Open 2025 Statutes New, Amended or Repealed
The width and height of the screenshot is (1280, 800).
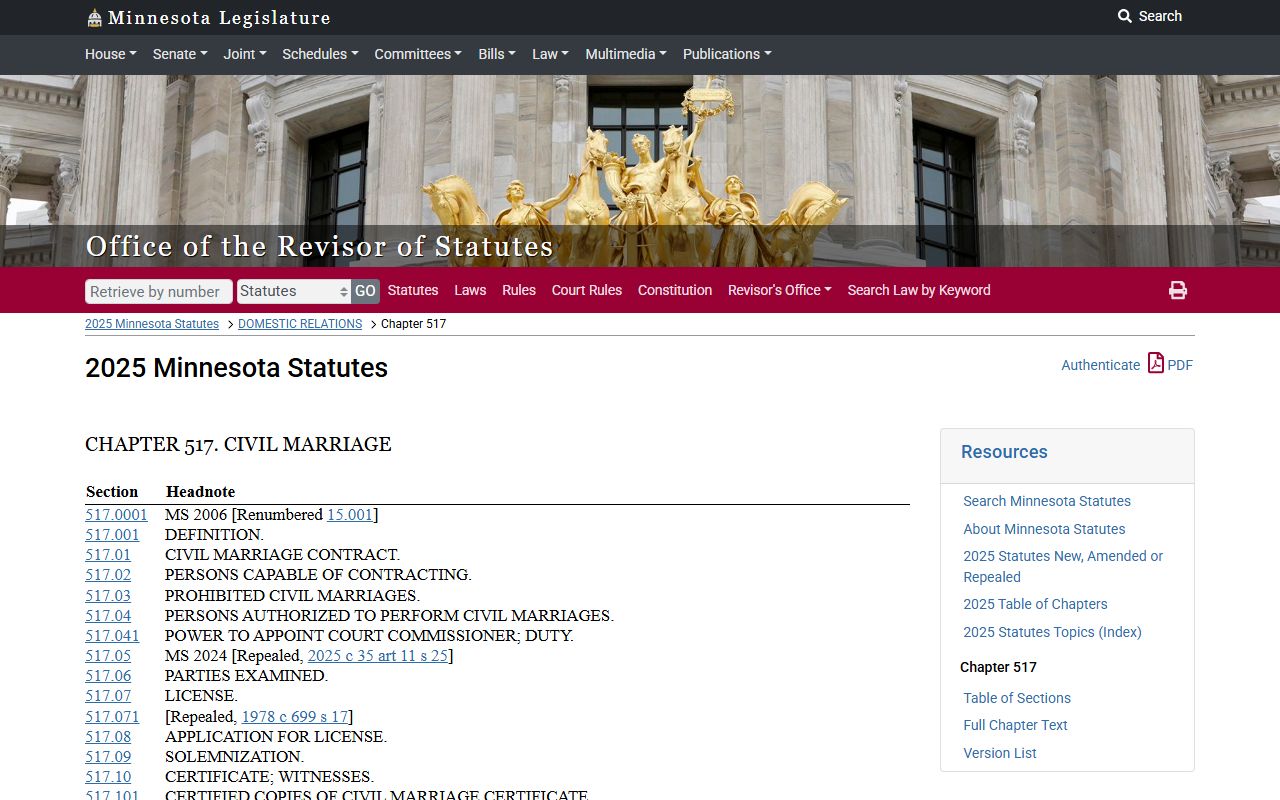[x=1063, y=566]
